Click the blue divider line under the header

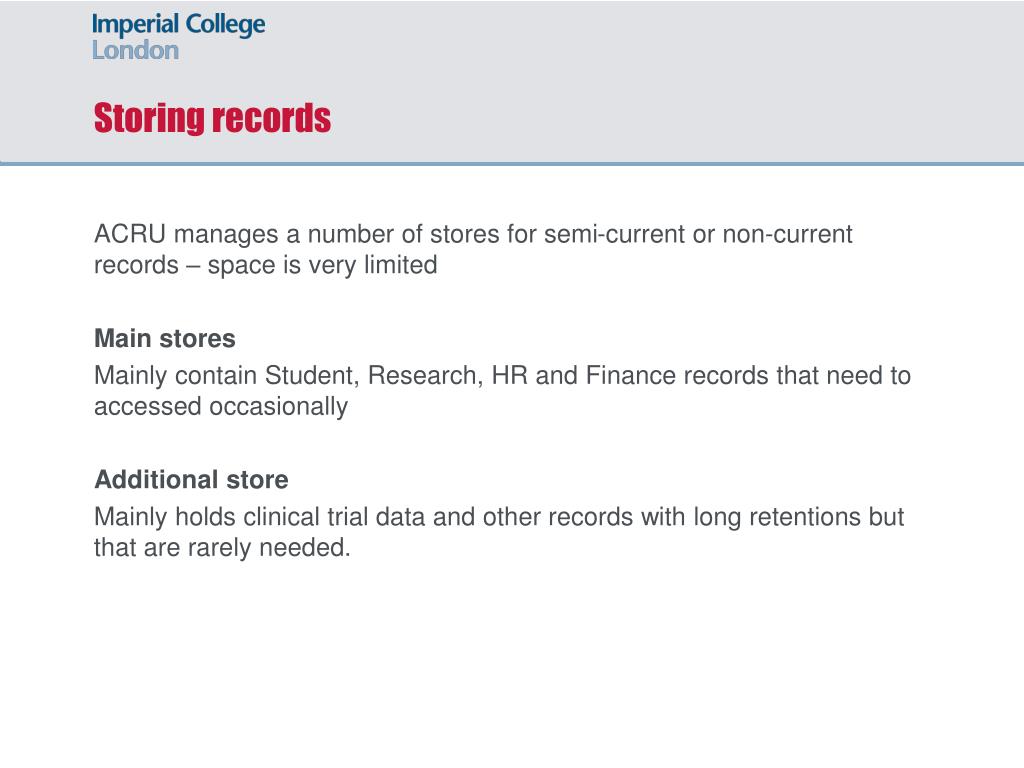point(512,163)
